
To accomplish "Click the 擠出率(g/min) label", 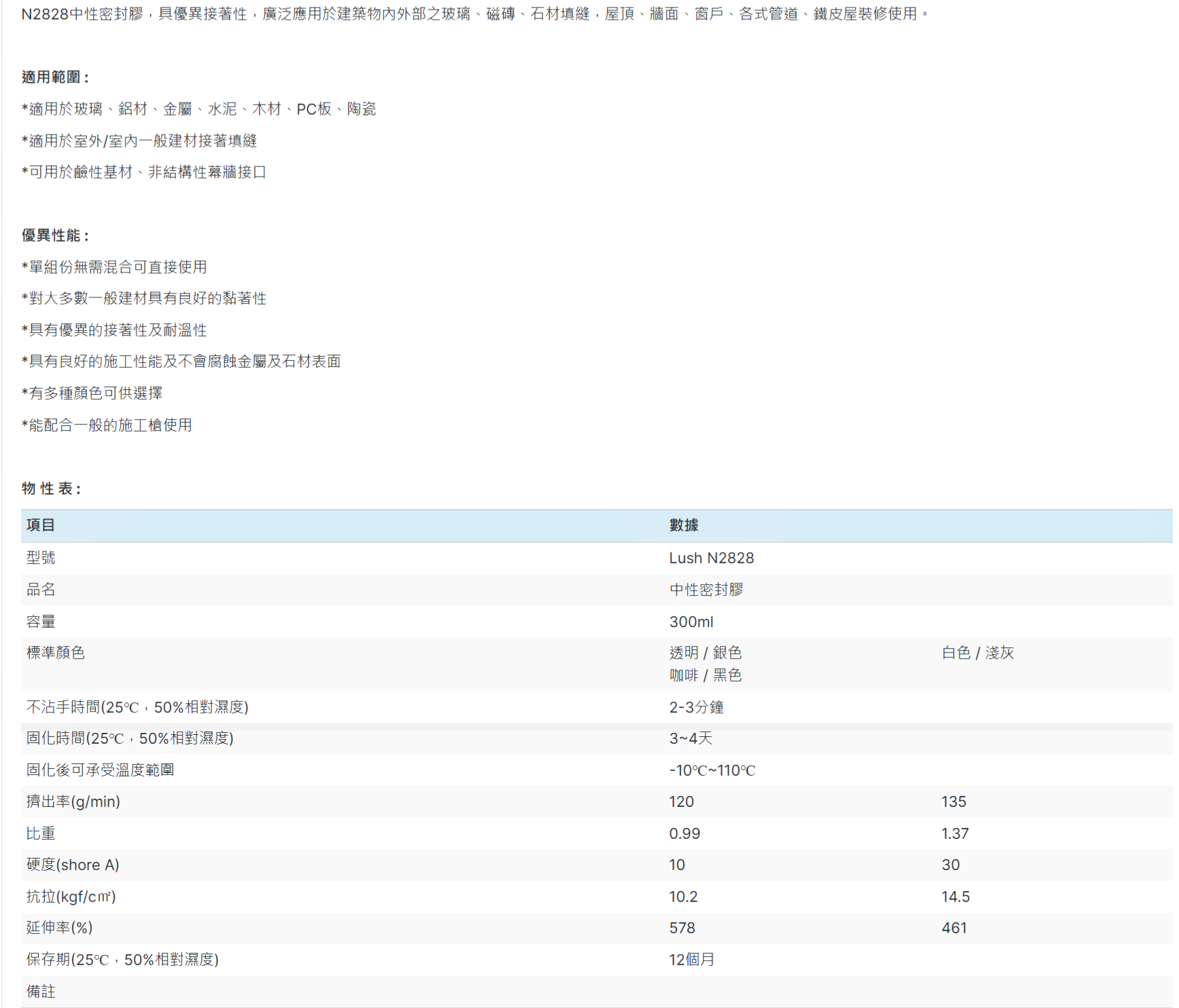I will coord(73,802).
